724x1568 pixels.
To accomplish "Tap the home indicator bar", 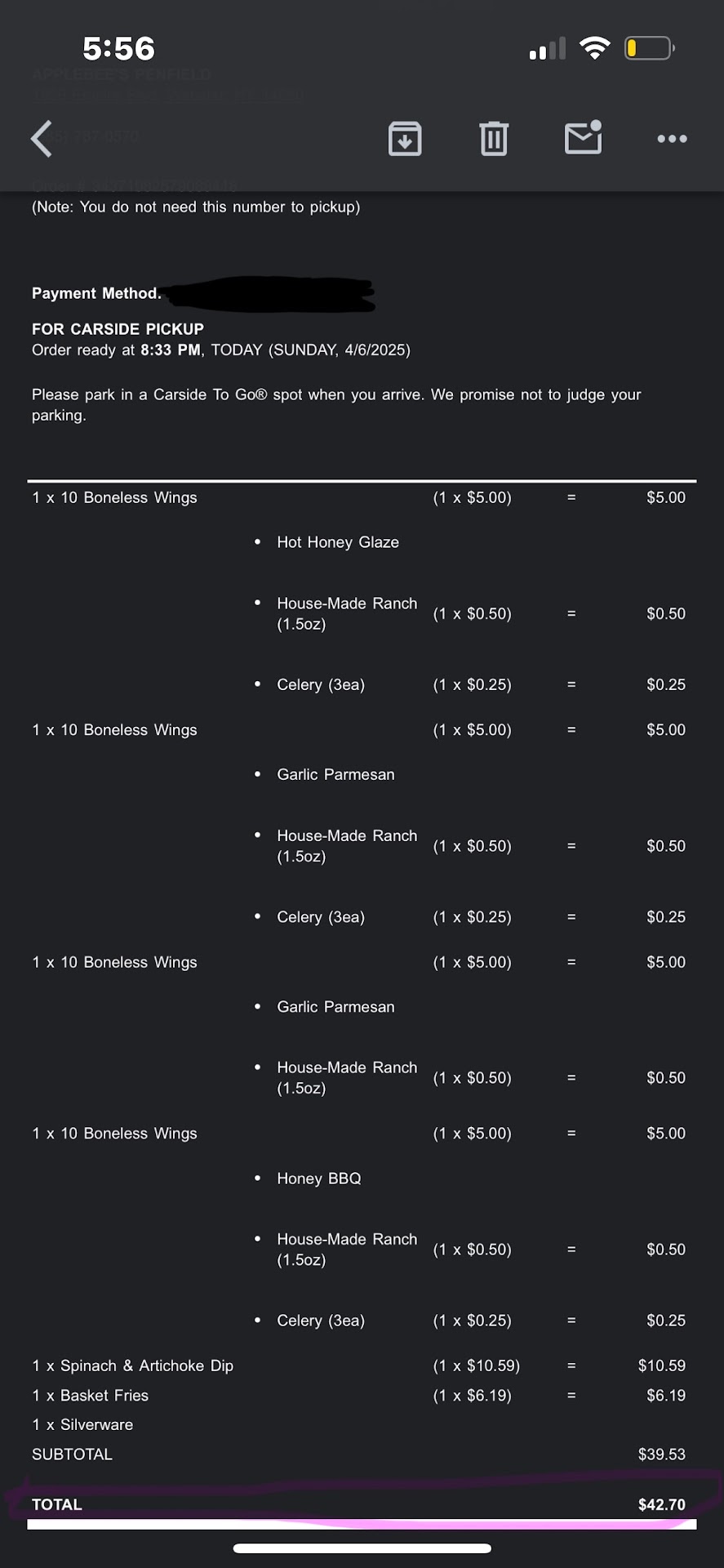I will pos(362,1548).
